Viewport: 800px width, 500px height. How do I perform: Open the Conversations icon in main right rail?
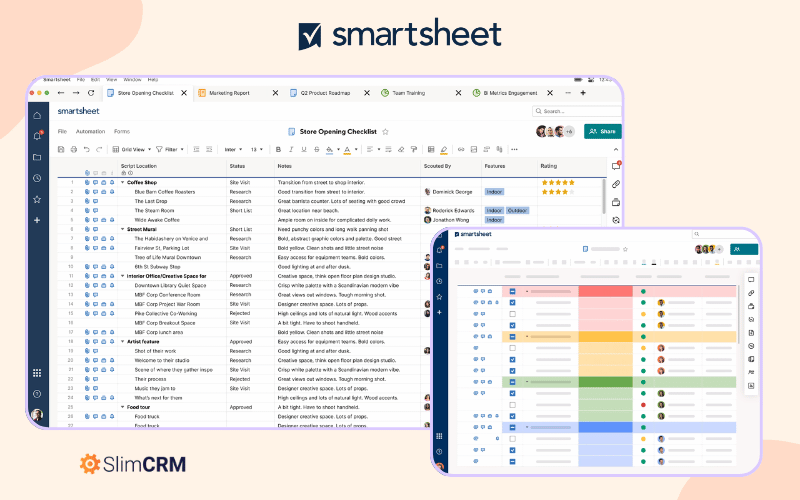[616, 166]
